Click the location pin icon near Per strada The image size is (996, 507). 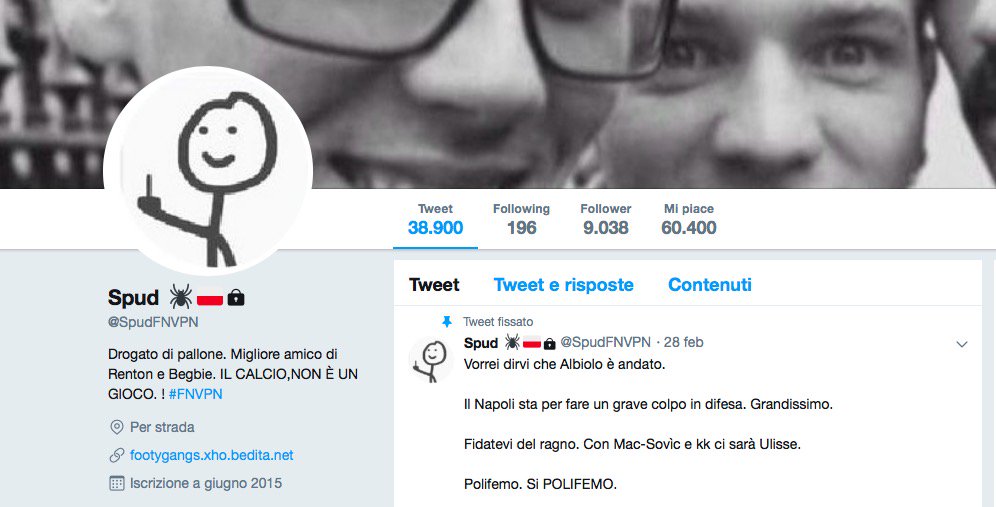116,427
